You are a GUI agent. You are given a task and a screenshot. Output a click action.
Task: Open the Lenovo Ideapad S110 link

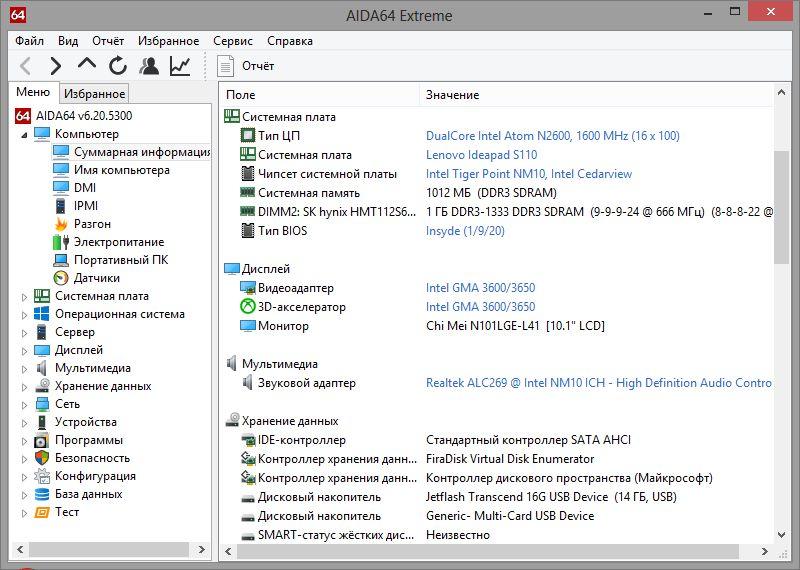pyautogui.click(x=481, y=155)
